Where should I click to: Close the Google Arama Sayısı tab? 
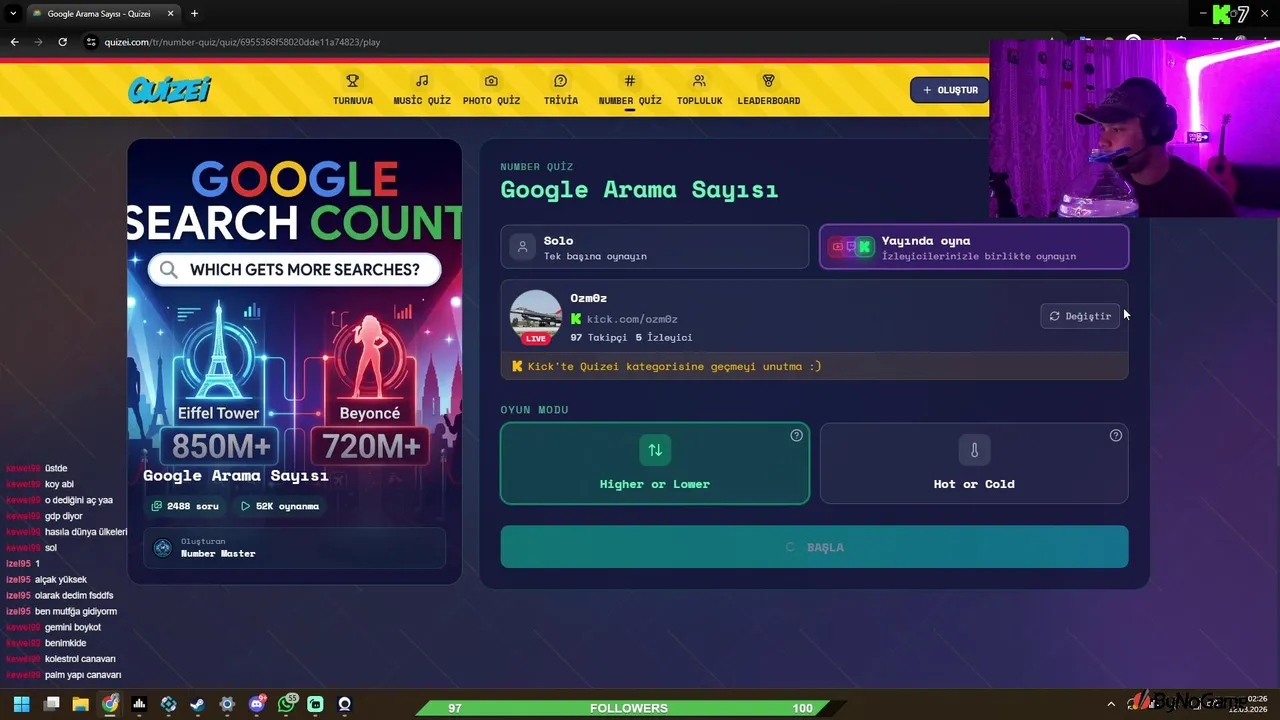(x=170, y=14)
